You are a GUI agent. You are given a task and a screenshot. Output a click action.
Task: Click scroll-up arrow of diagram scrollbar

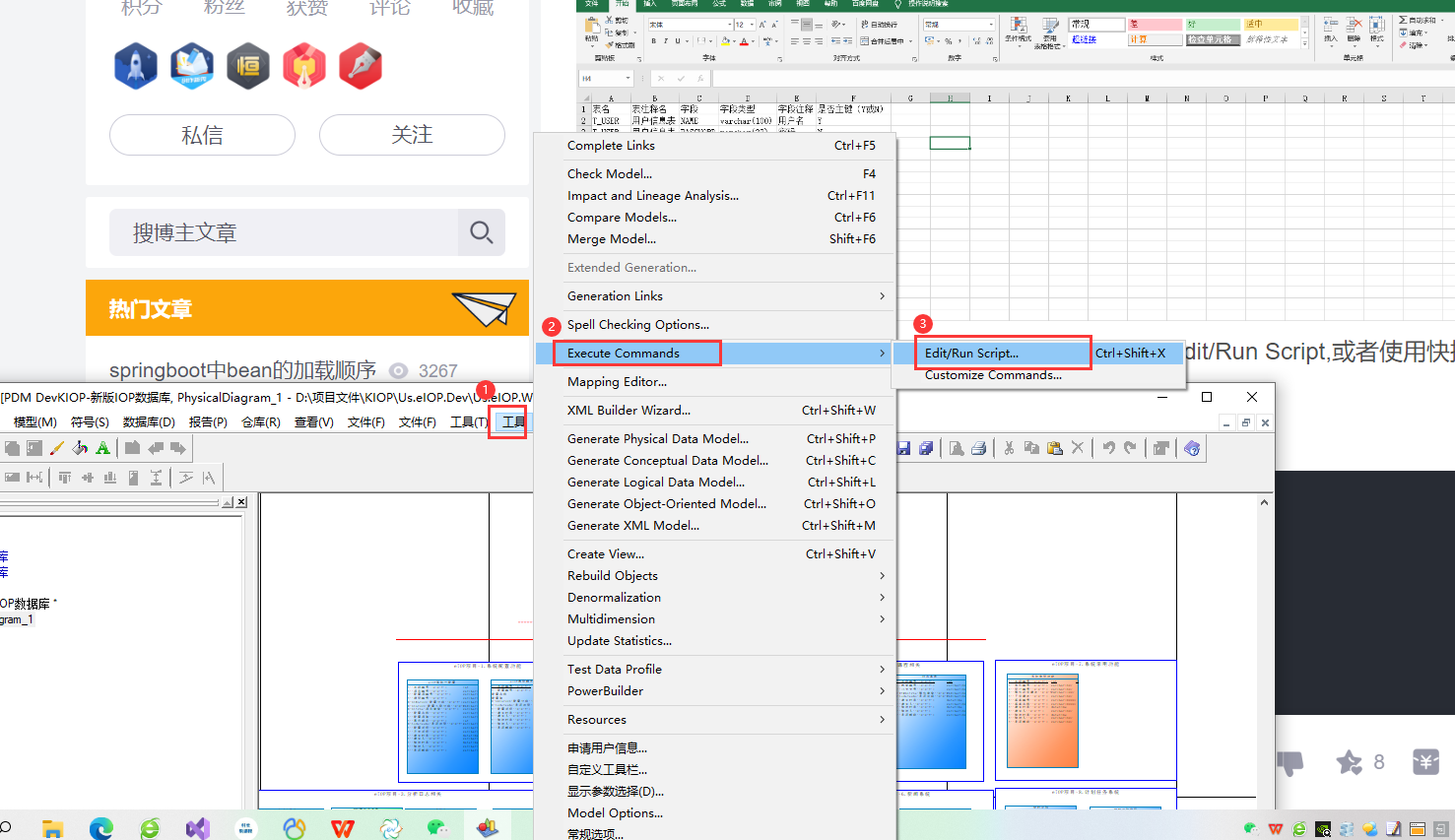(1264, 503)
